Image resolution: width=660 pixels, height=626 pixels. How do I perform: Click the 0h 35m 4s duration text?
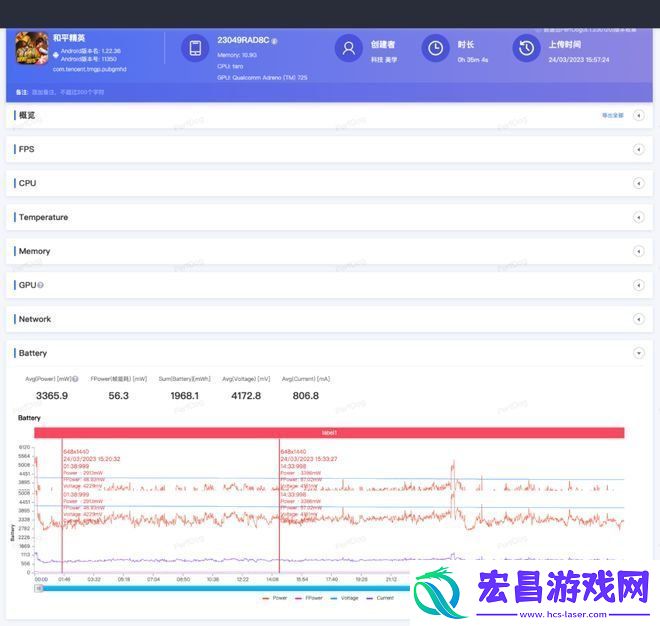click(473, 60)
